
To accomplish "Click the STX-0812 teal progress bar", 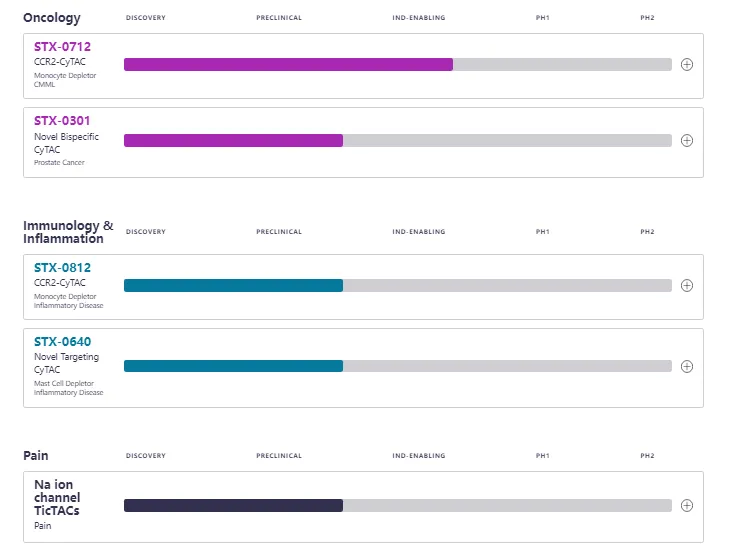I will coord(233,286).
